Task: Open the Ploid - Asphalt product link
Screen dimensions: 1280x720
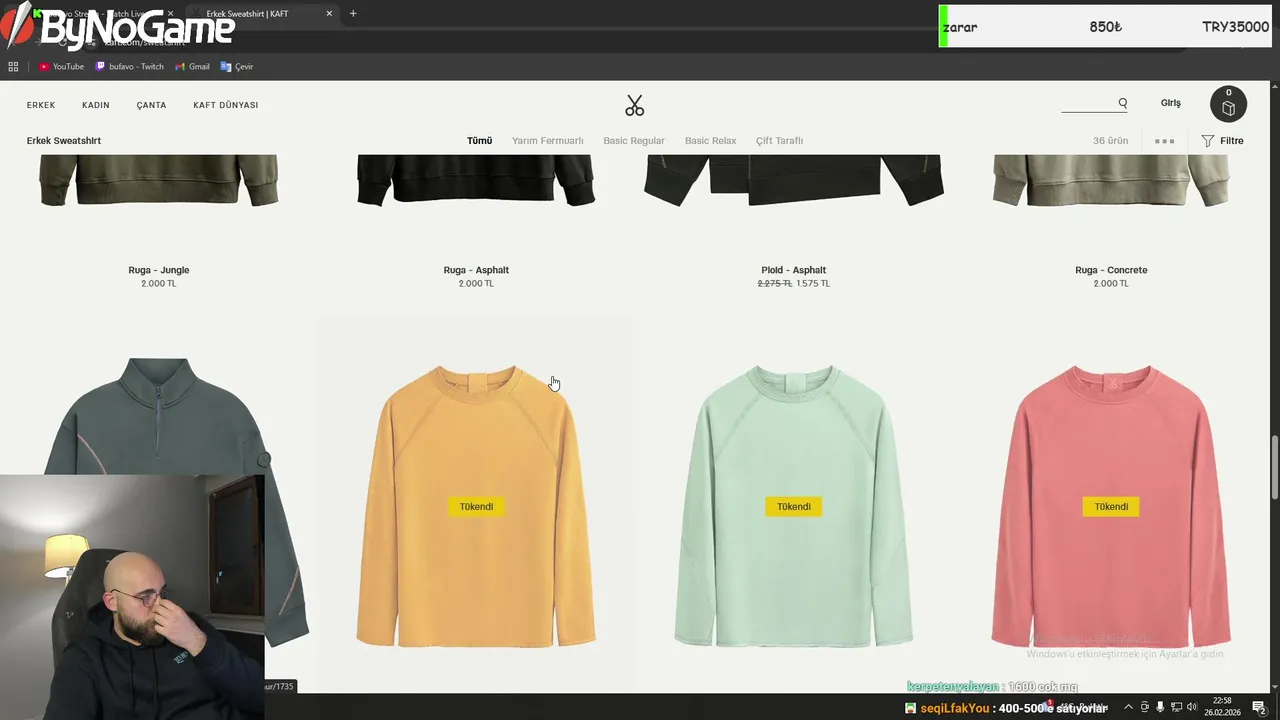Action: (793, 270)
